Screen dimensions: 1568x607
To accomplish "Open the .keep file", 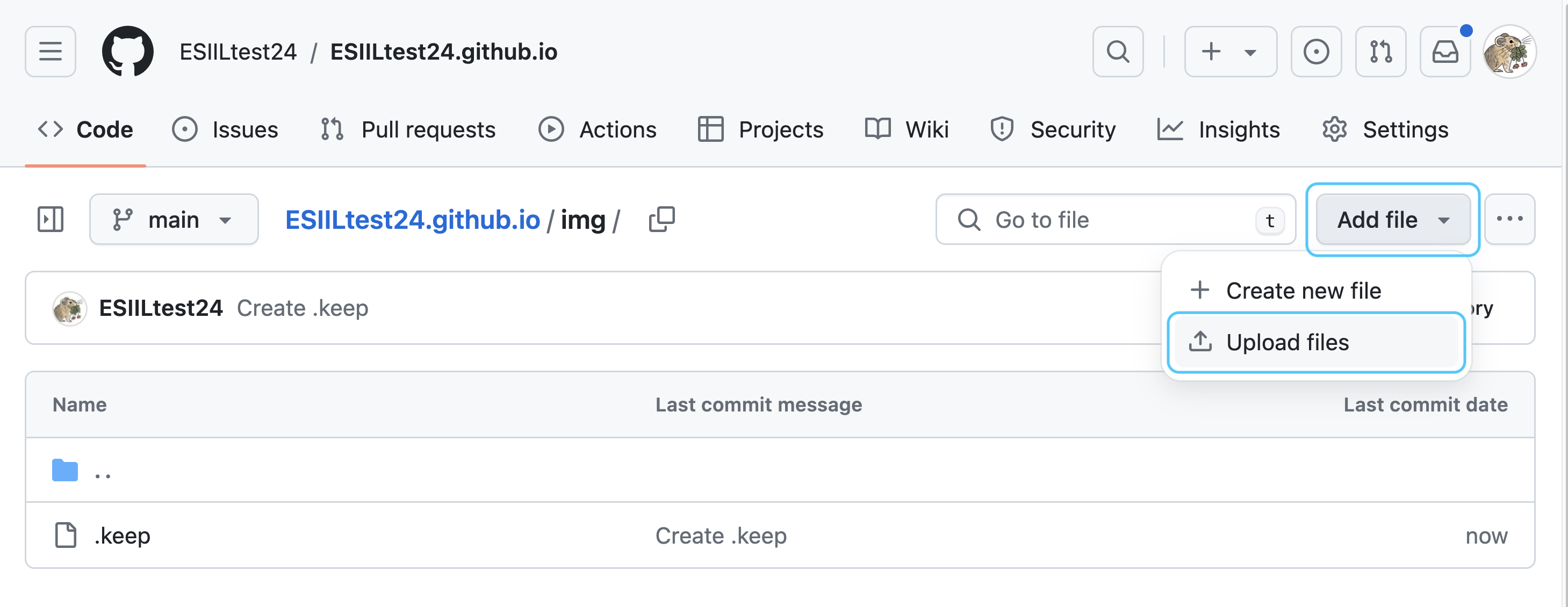I will (123, 536).
